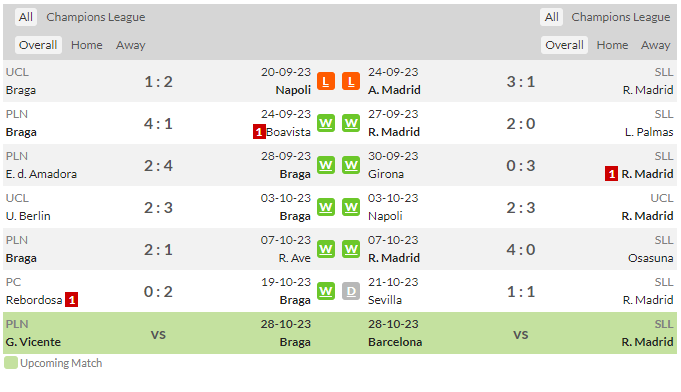Click the red card badge near R. Madrid at Girona

click(x=612, y=174)
